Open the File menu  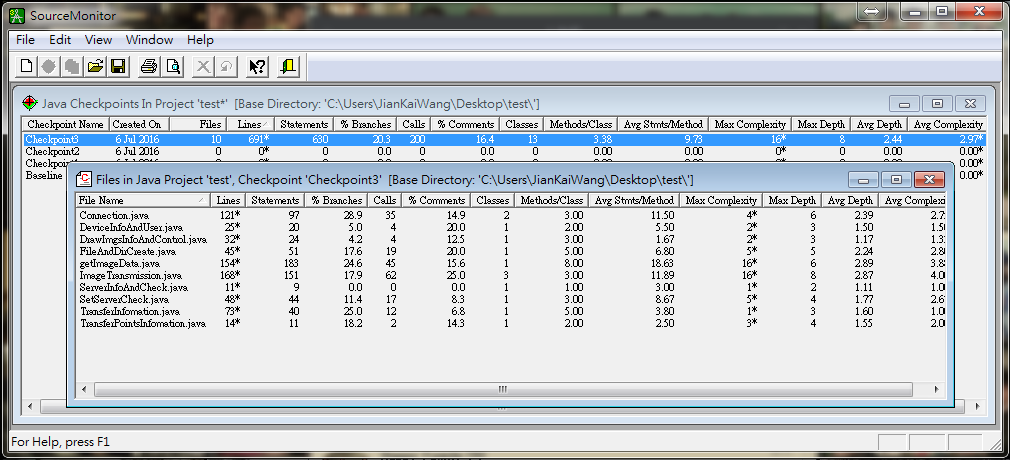tap(25, 40)
